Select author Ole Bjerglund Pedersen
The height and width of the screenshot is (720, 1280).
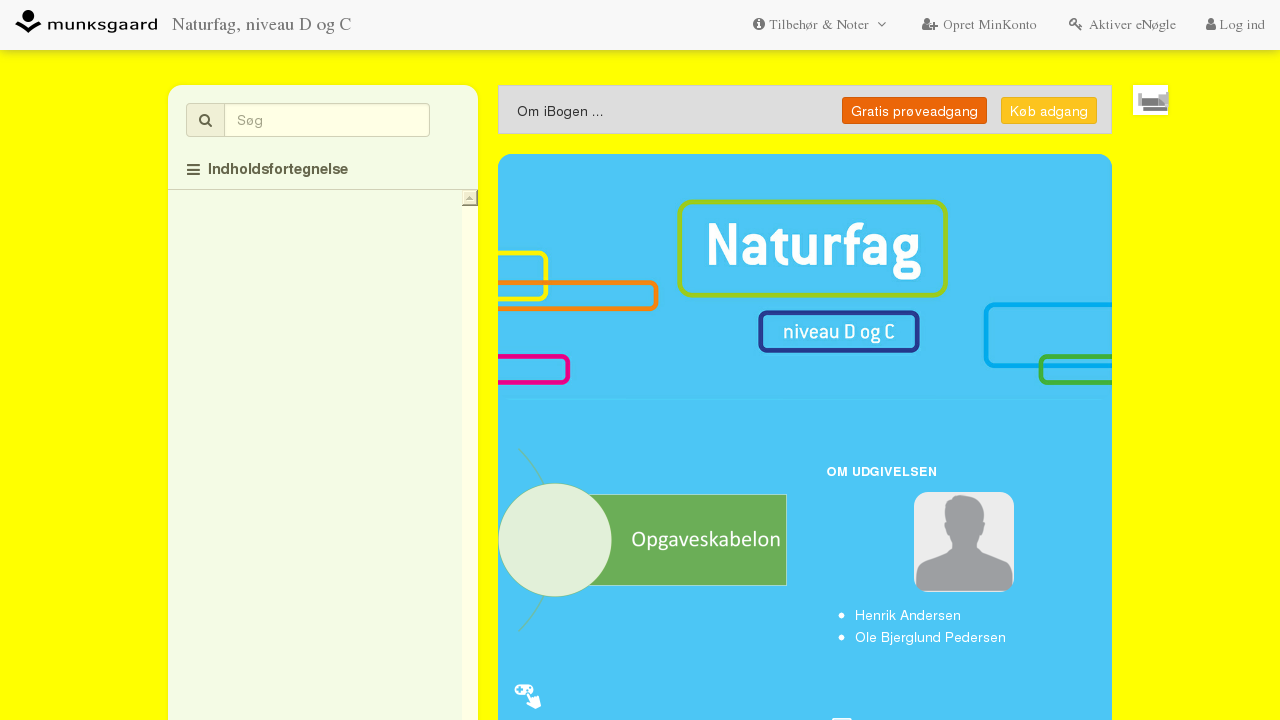(x=930, y=637)
